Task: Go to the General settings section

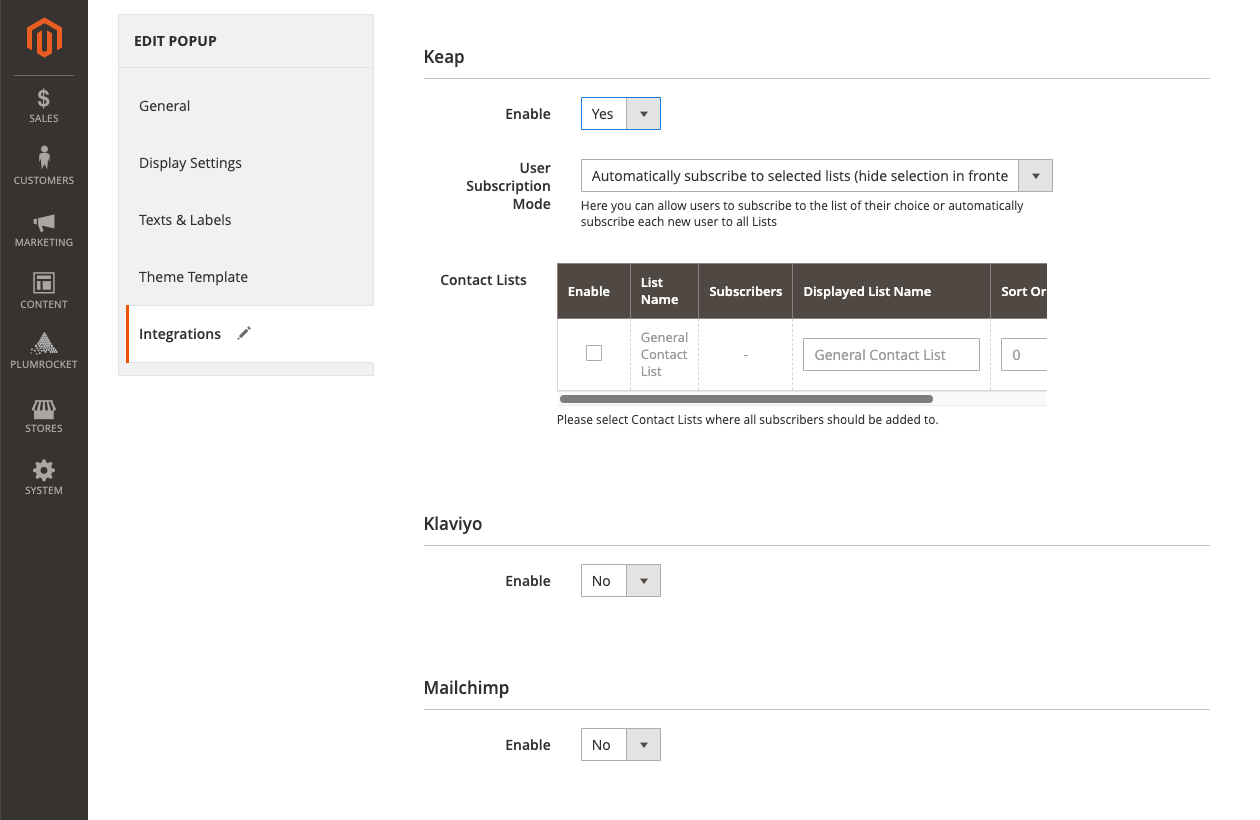Action: tap(164, 105)
